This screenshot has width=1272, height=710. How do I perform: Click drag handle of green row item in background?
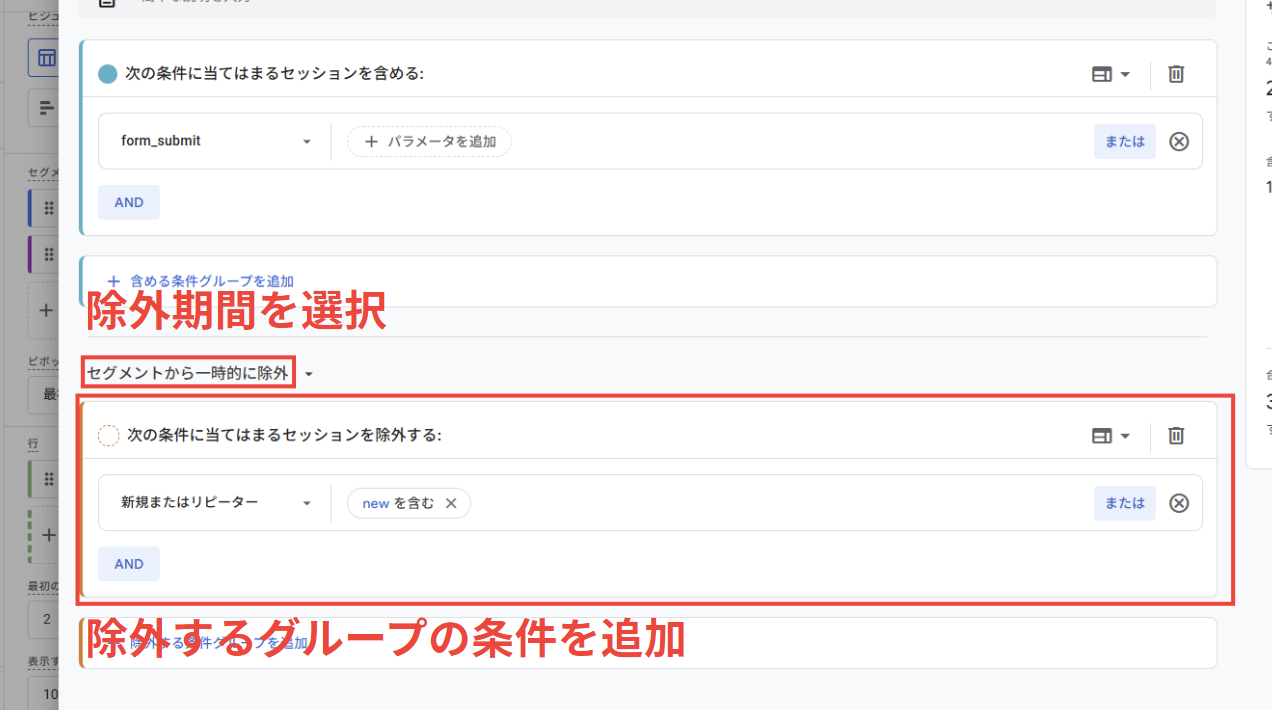point(49,479)
